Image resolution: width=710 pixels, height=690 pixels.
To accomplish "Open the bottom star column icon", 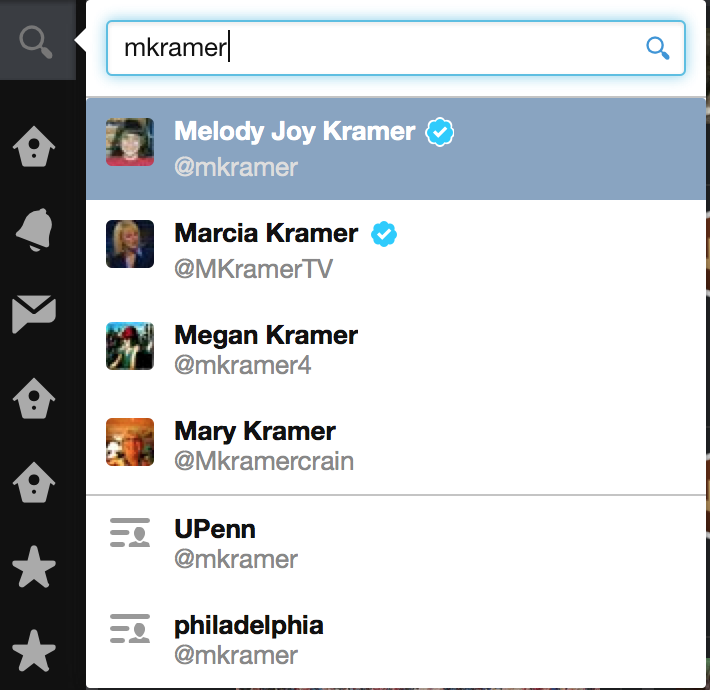I will (34, 650).
